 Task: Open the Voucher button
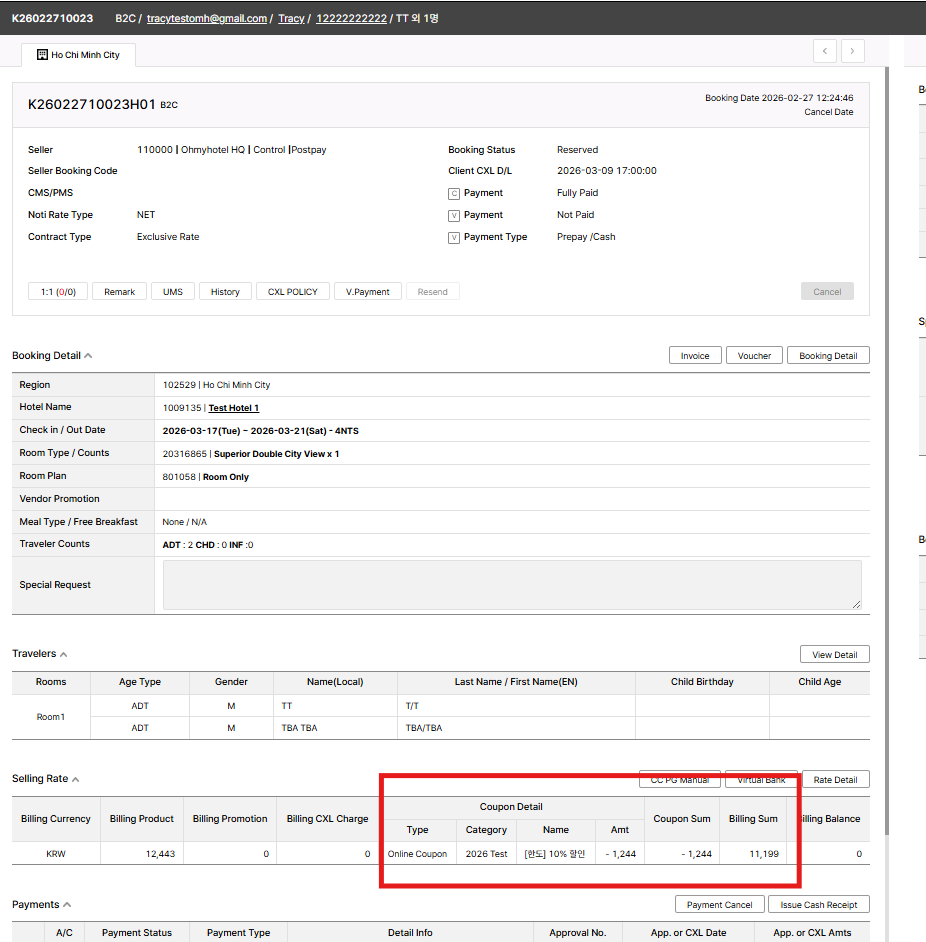pos(754,356)
